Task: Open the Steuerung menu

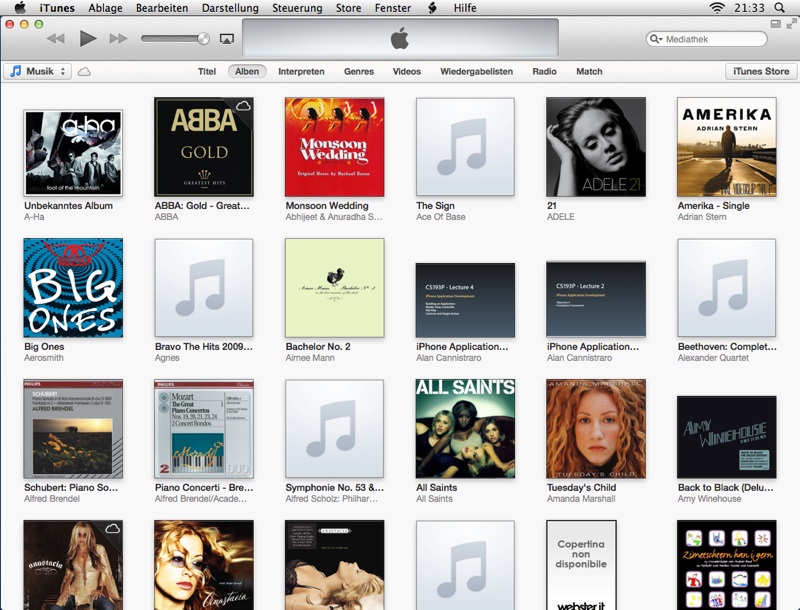Action: [x=297, y=8]
